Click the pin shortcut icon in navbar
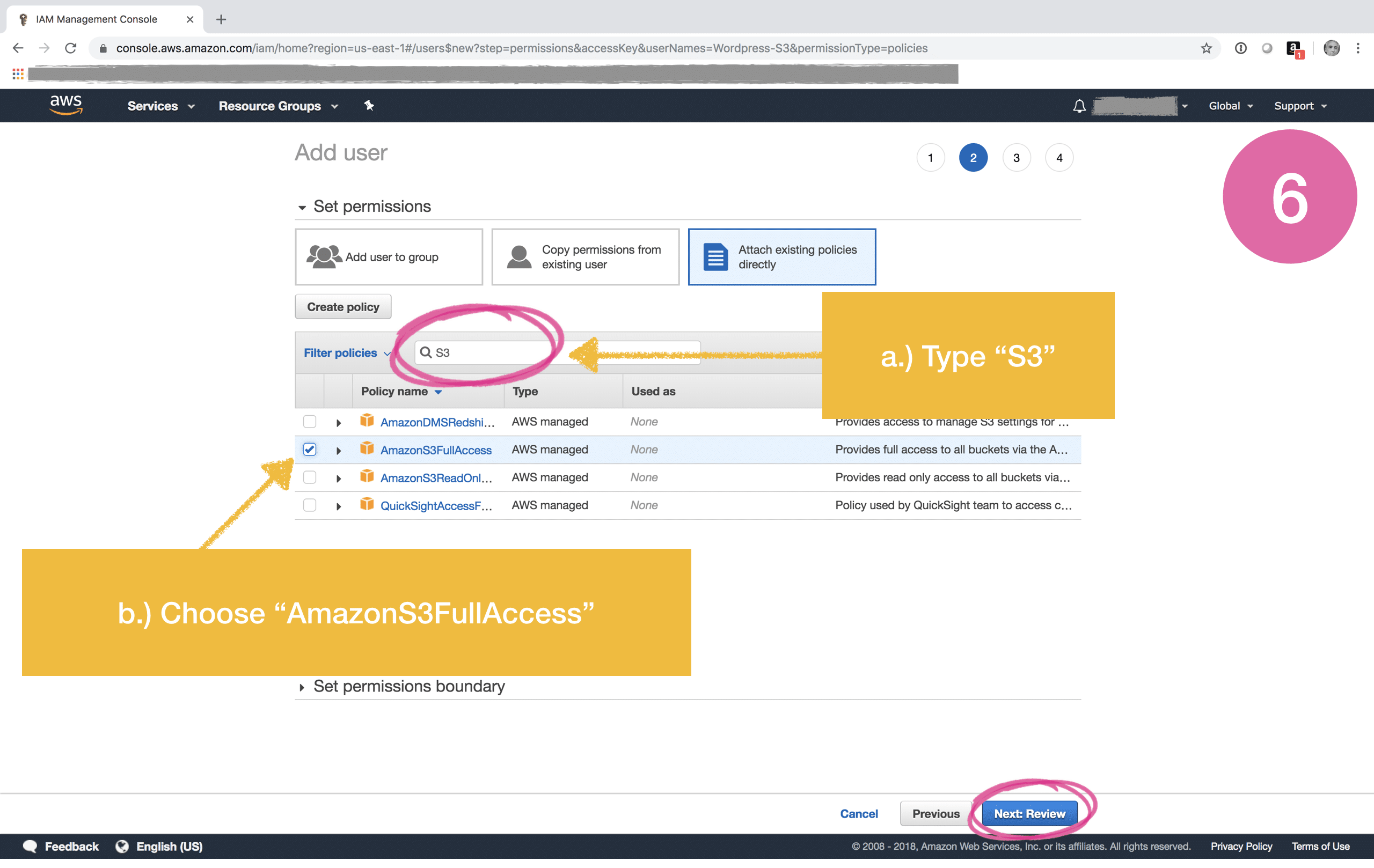 pos(369,106)
